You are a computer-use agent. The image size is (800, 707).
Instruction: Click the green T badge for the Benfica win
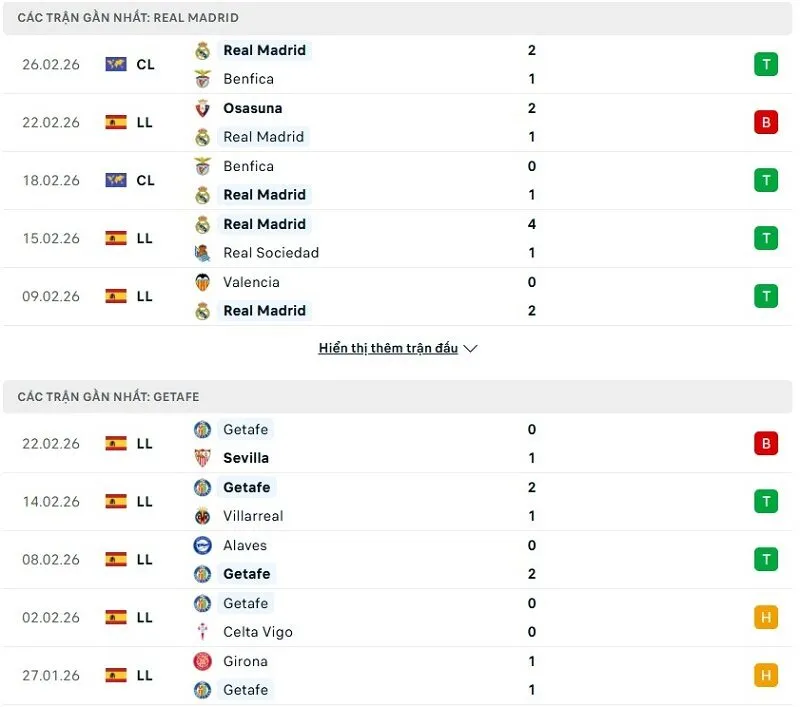point(766,63)
